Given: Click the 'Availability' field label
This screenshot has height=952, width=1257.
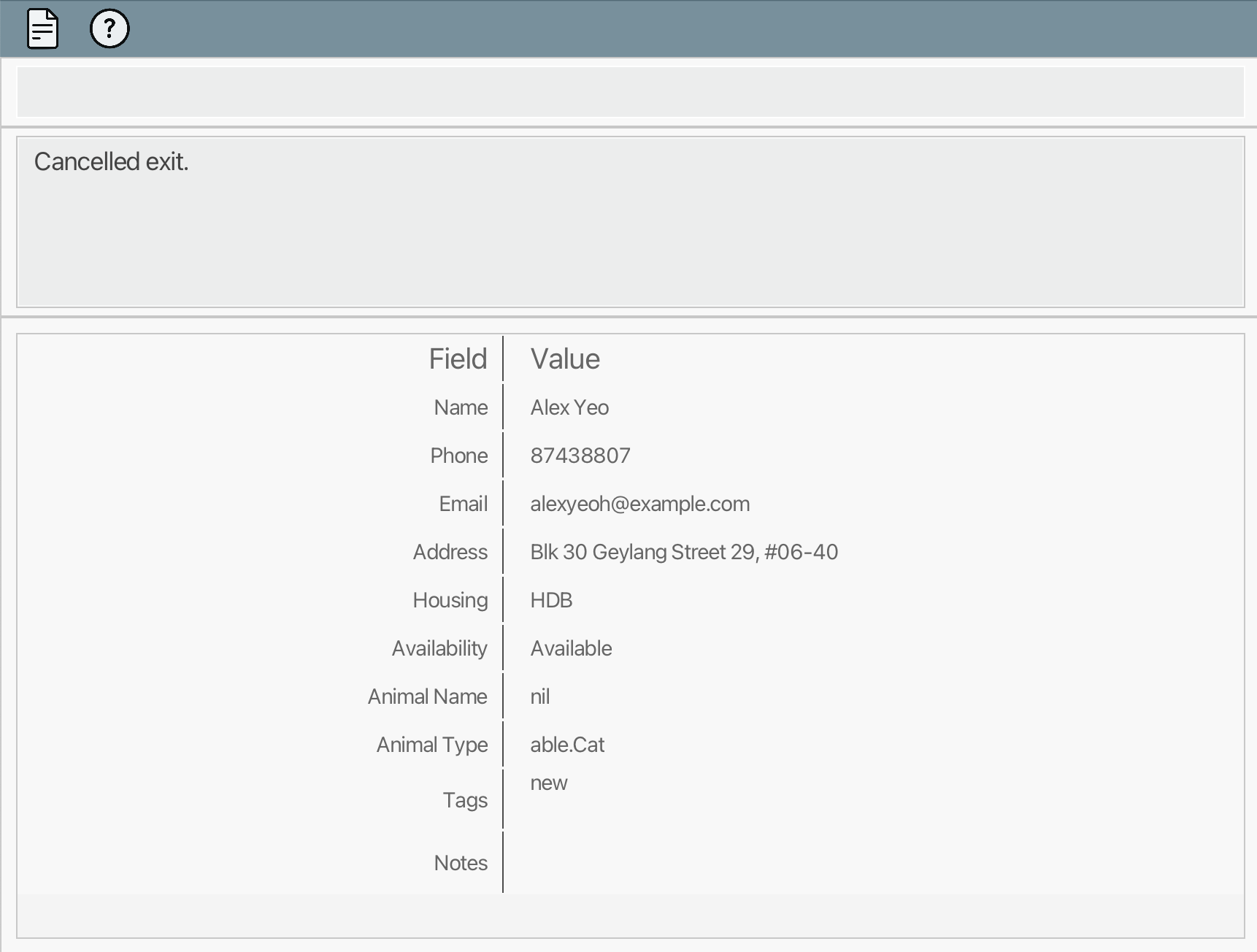Looking at the screenshot, I should point(439,648).
